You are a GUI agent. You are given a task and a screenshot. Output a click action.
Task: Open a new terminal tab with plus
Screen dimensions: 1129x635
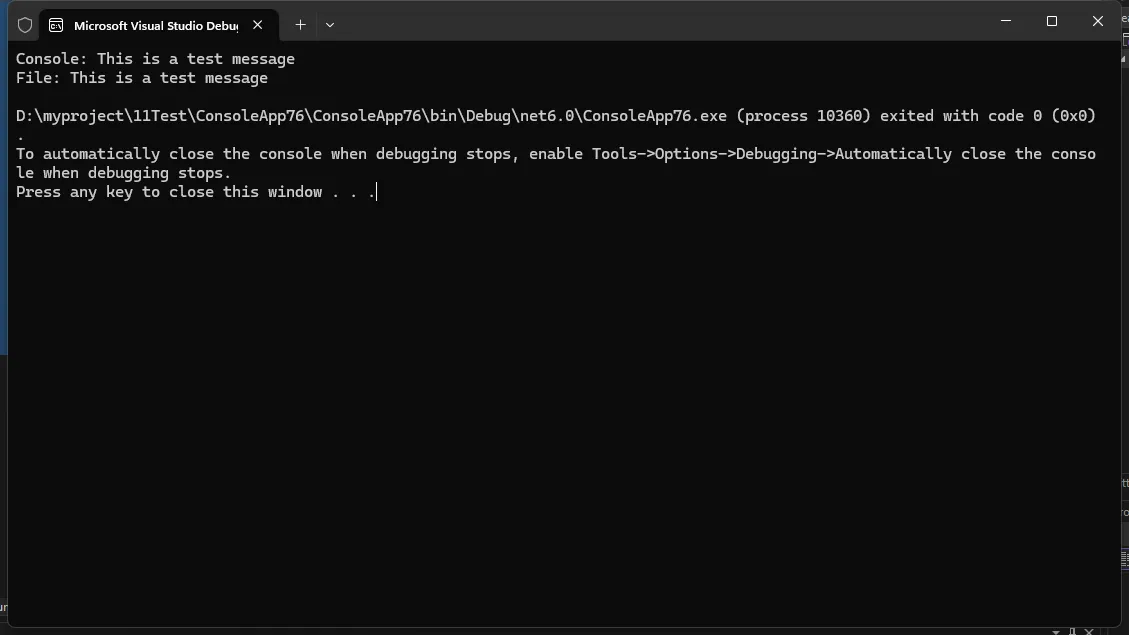(x=300, y=25)
